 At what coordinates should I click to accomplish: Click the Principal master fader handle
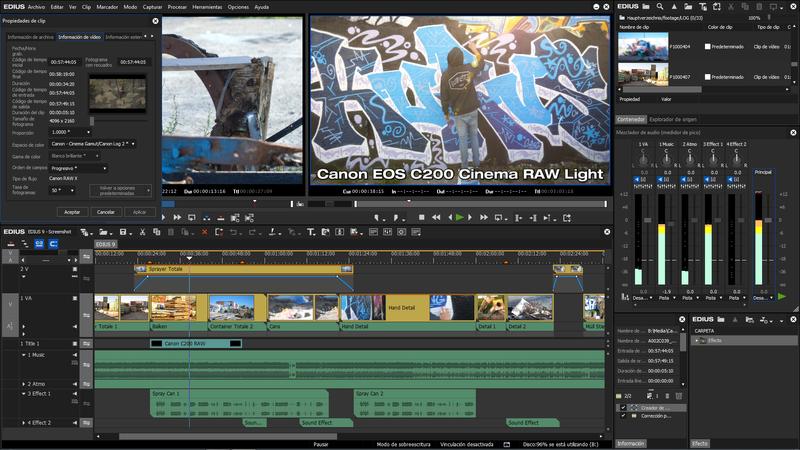tap(768, 220)
